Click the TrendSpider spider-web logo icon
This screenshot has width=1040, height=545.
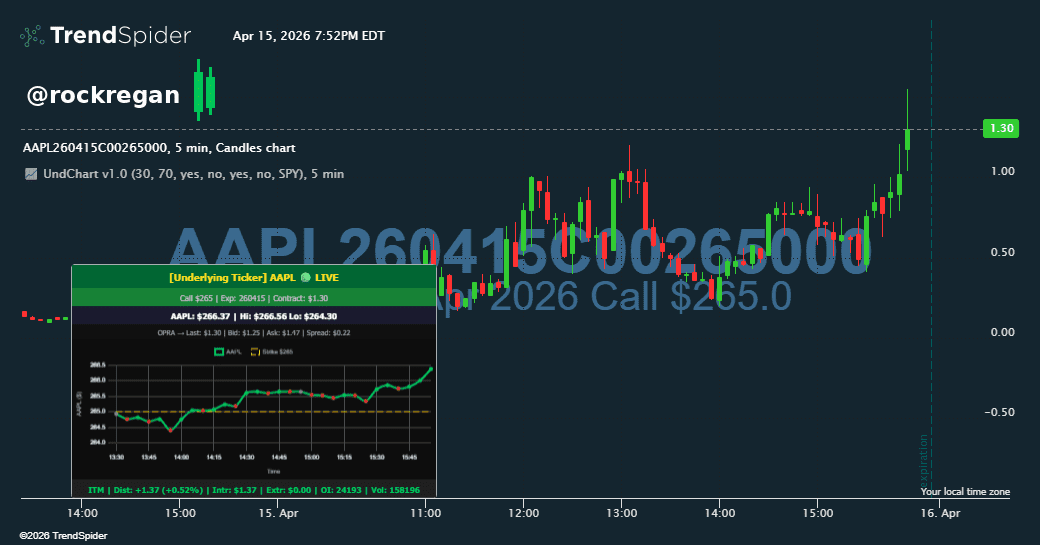pos(32,36)
